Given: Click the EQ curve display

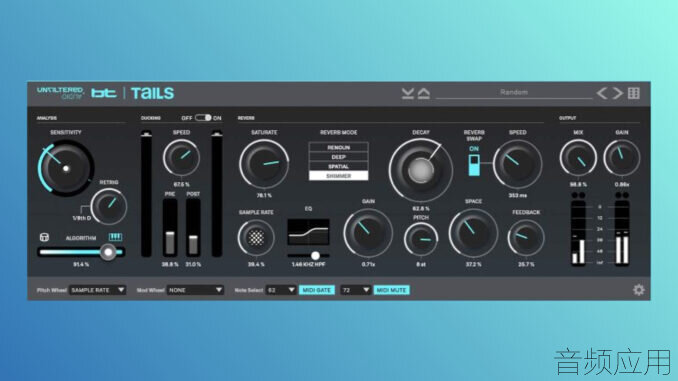Looking at the screenshot, I should point(308,231).
